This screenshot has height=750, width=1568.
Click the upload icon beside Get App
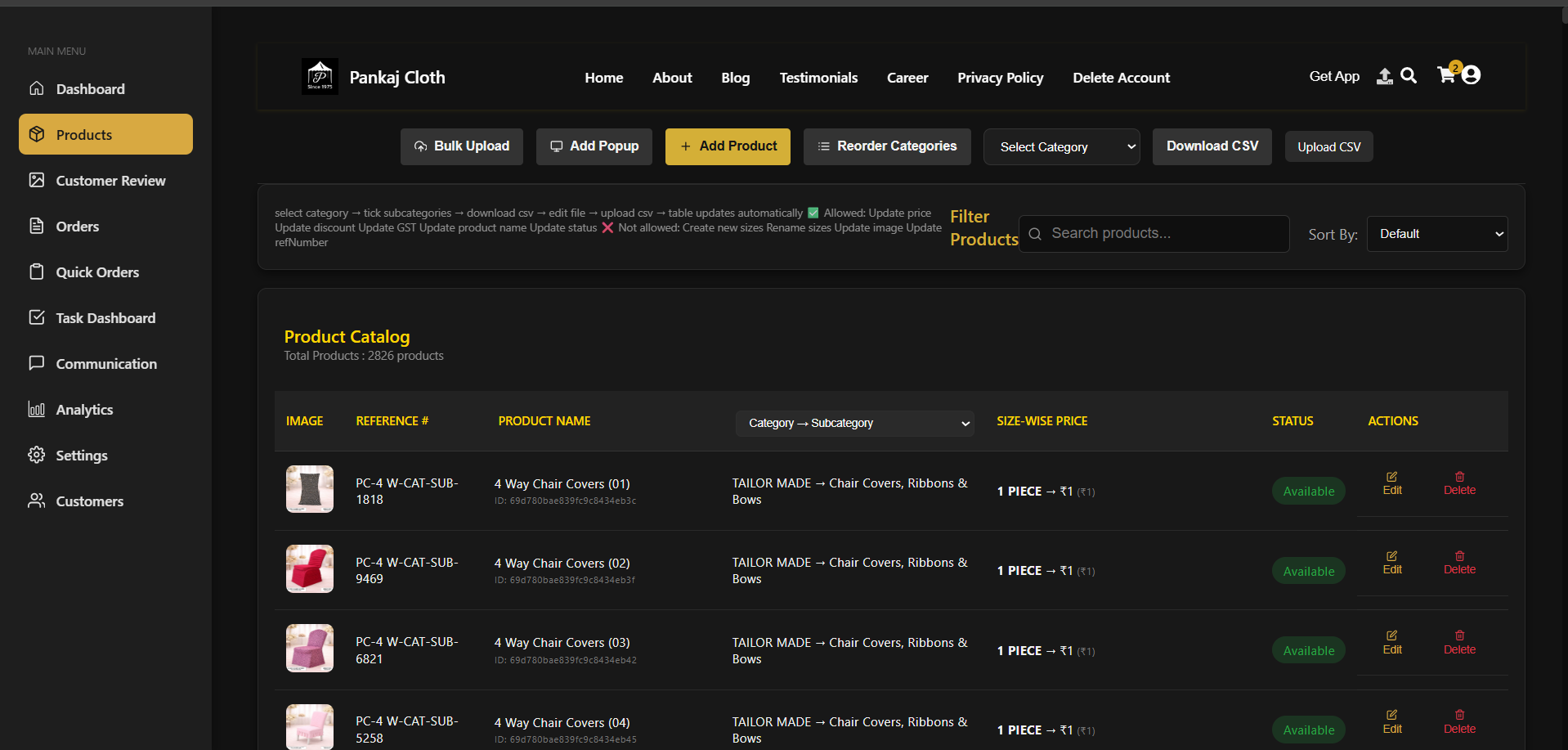pos(1384,76)
